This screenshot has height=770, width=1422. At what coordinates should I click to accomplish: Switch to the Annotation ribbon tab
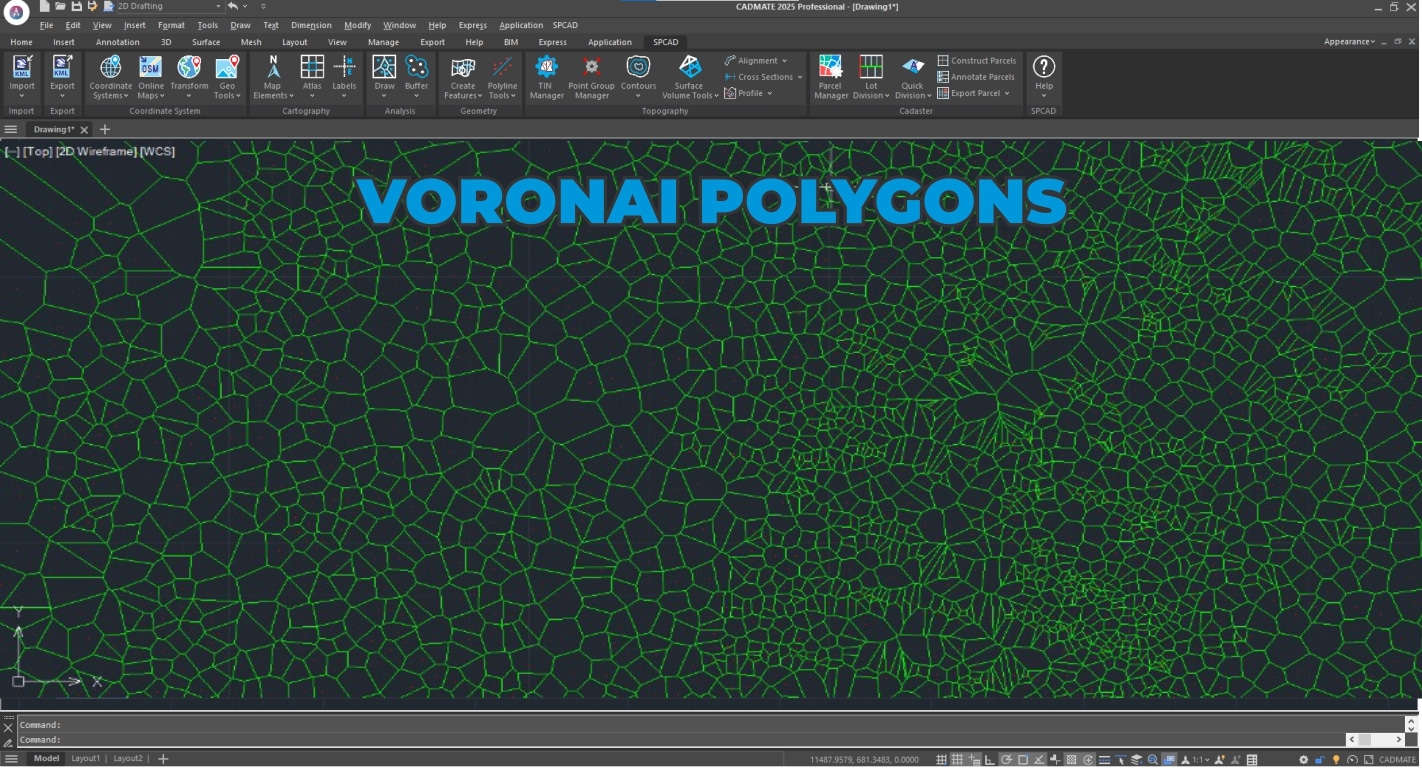point(117,42)
